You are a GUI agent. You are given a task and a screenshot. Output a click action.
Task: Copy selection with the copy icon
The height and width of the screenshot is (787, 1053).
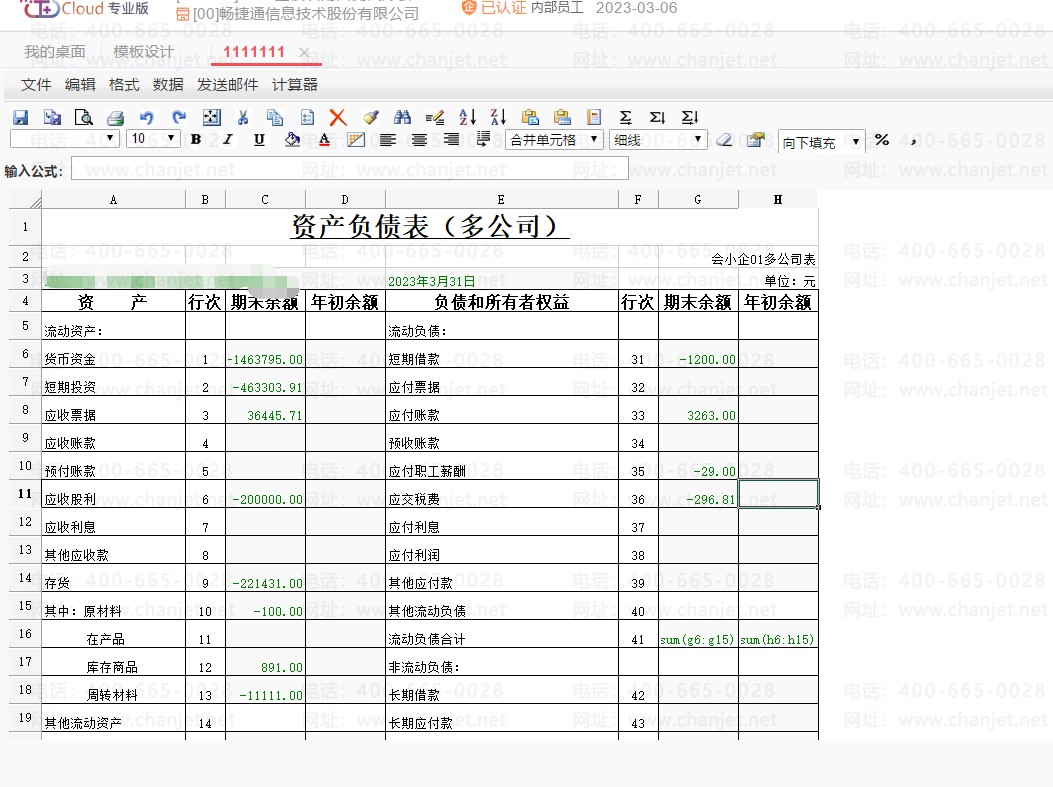[x=275, y=118]
